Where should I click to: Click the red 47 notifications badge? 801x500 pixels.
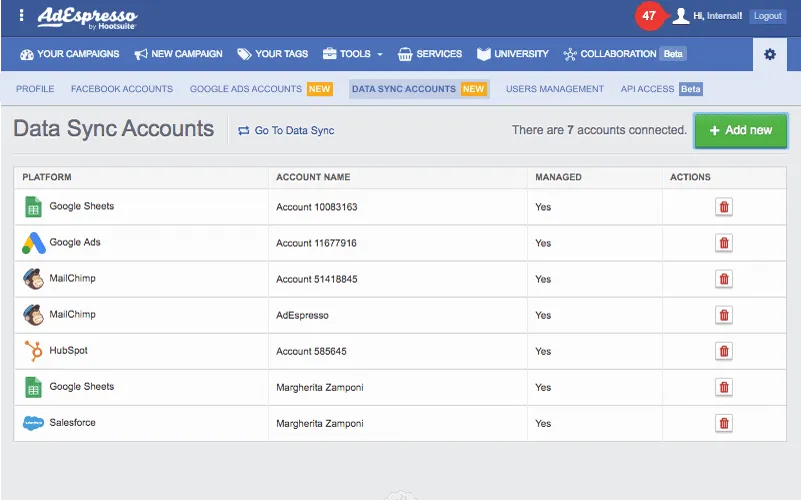click(x=649, y=16)
